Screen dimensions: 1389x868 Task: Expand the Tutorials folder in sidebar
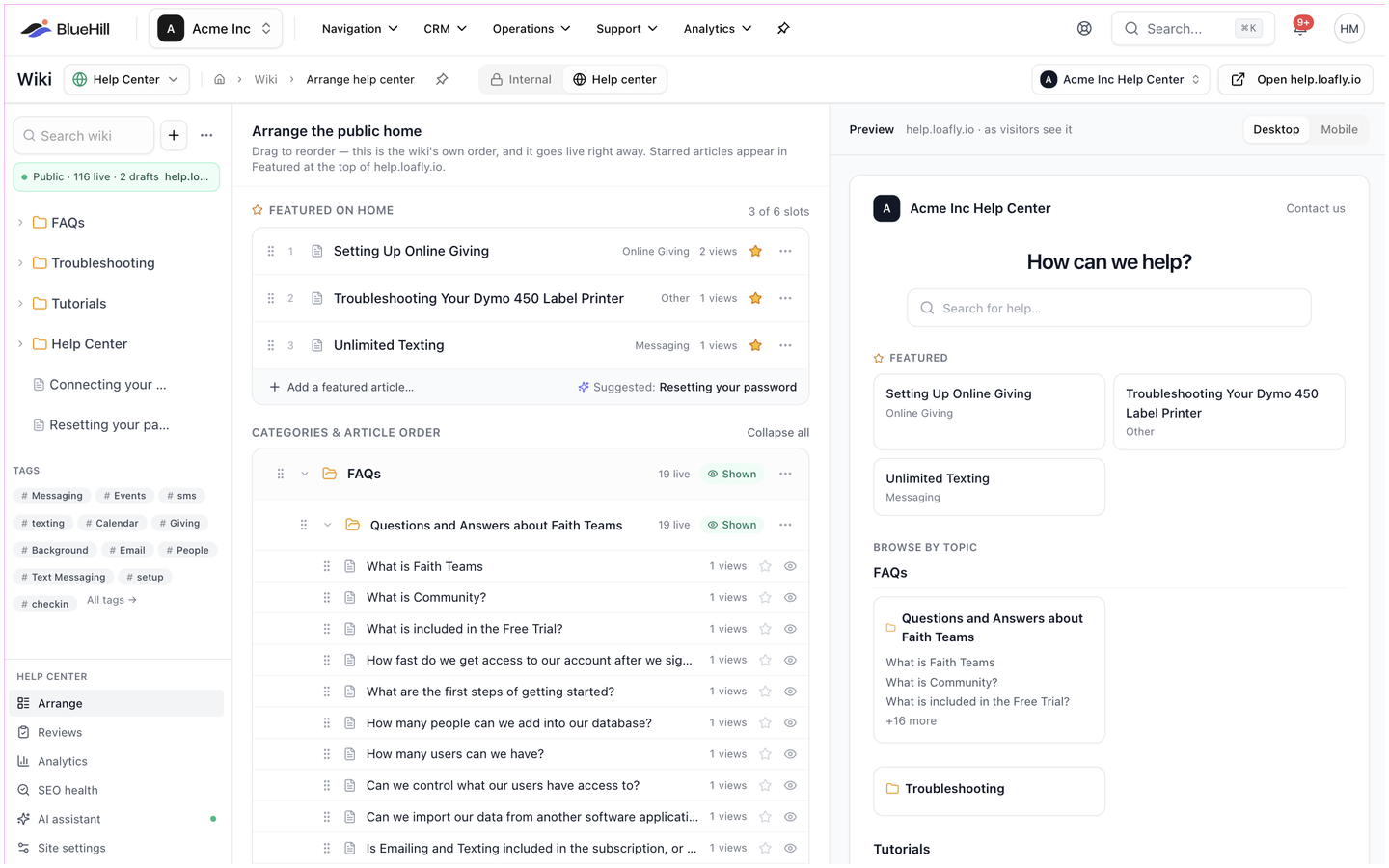click(20, 304)
